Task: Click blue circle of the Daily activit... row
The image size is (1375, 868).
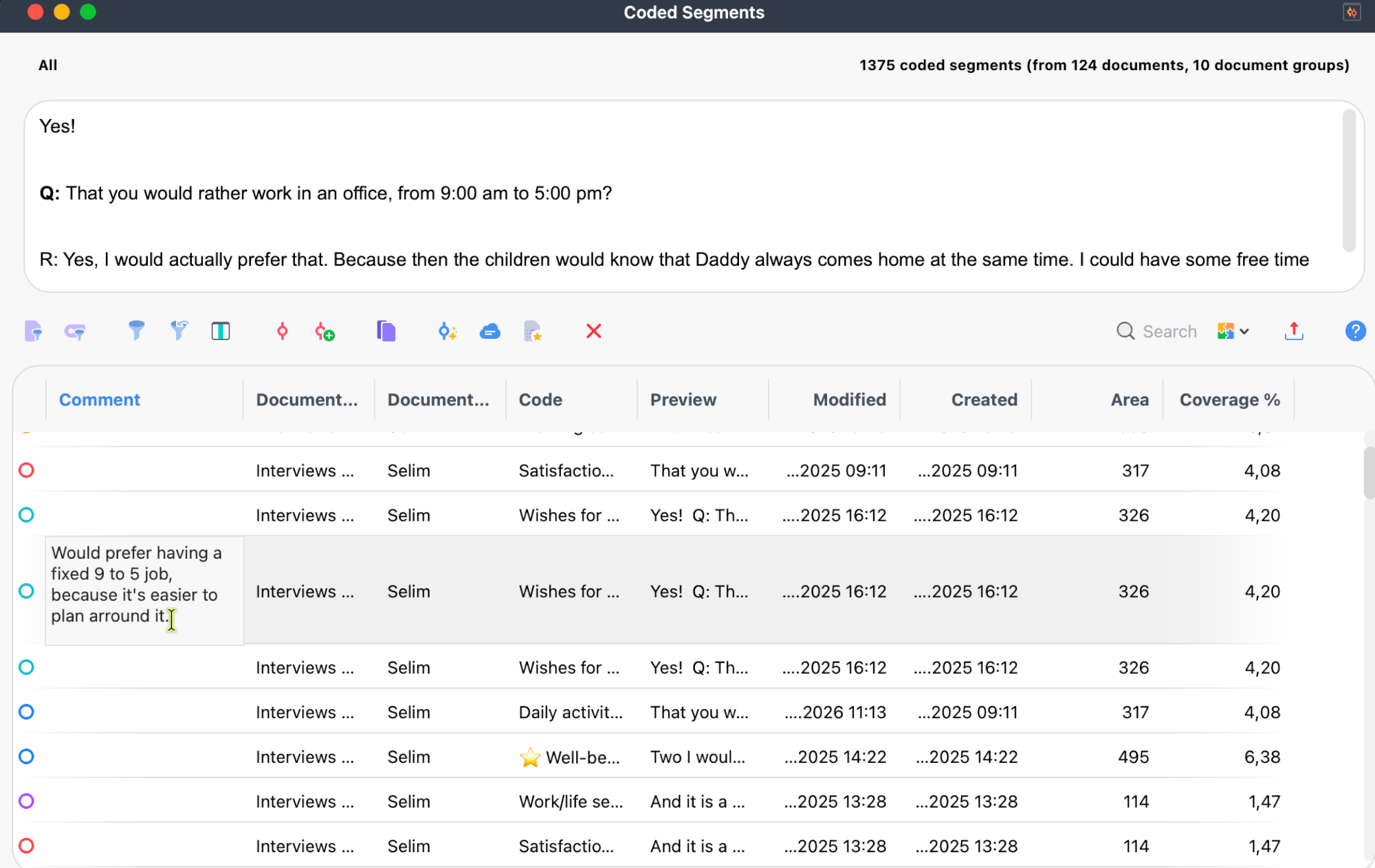Action: (26, 712)
